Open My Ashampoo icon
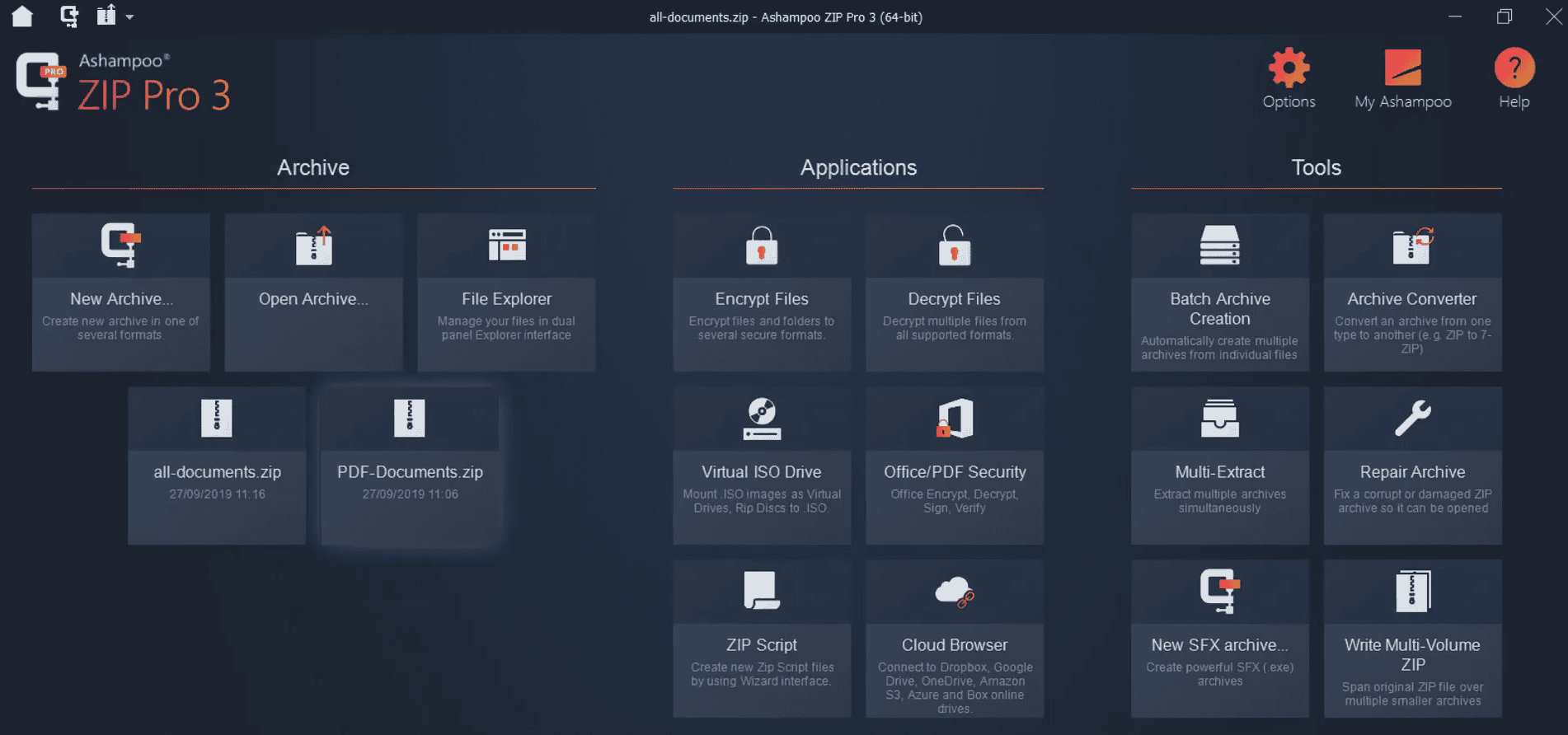Screen dimensions: 1568x735 (1403, 68)
